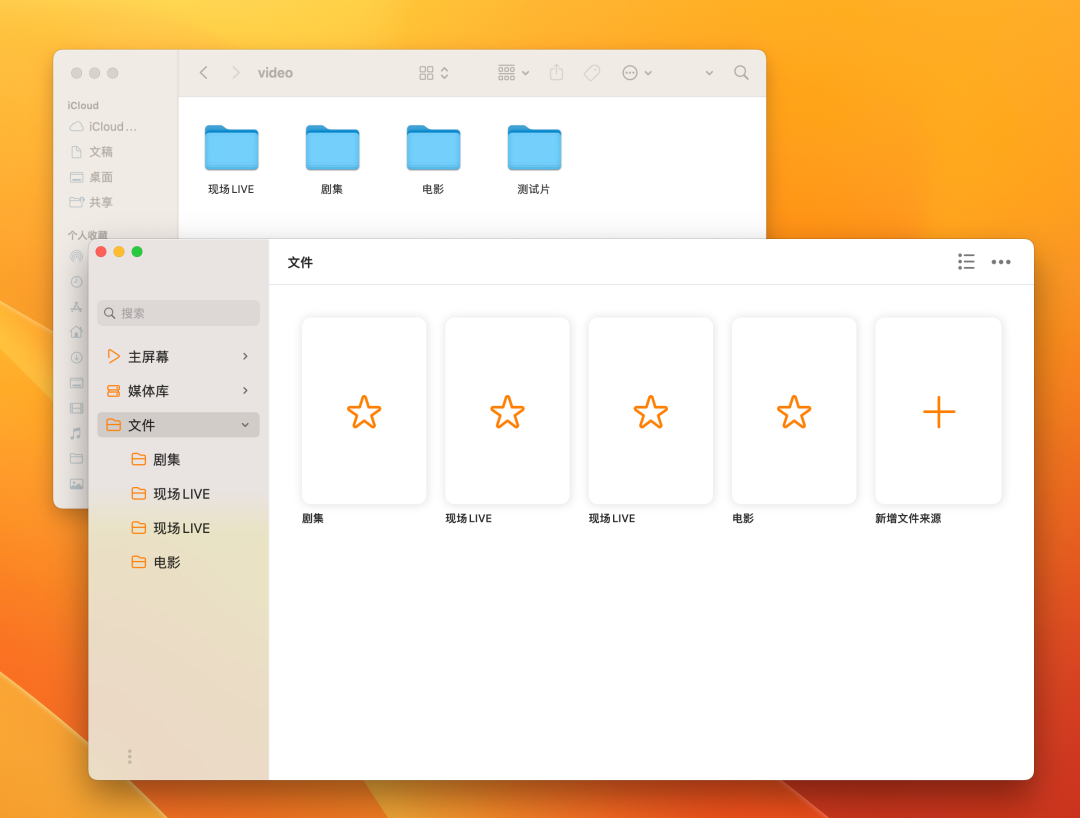1080x818 pixels.
Task: Click the Music note icon in Finder sidebar
Action: pyautogui.click(x=76, y=433)
